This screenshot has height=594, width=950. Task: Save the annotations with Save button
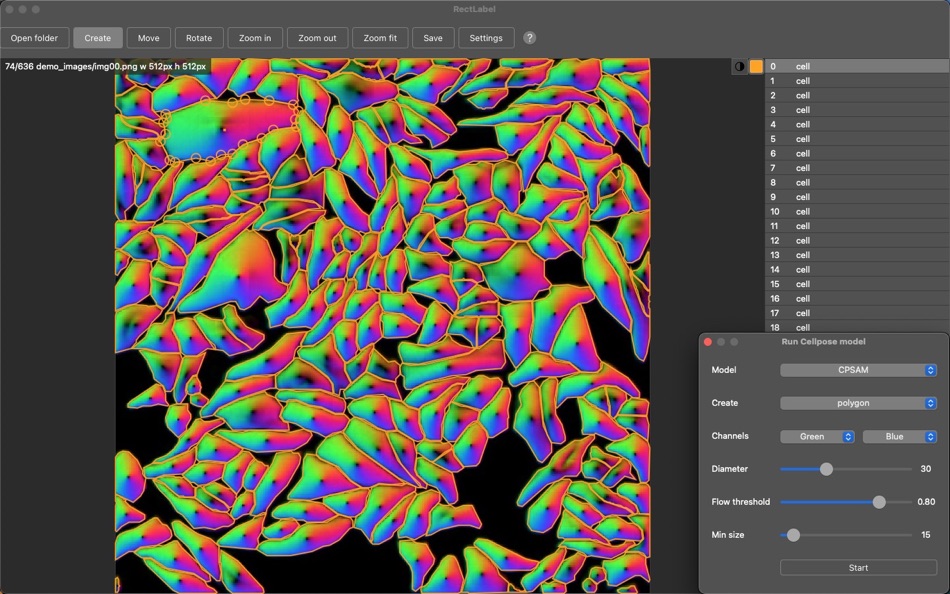(x=433, y=38)
